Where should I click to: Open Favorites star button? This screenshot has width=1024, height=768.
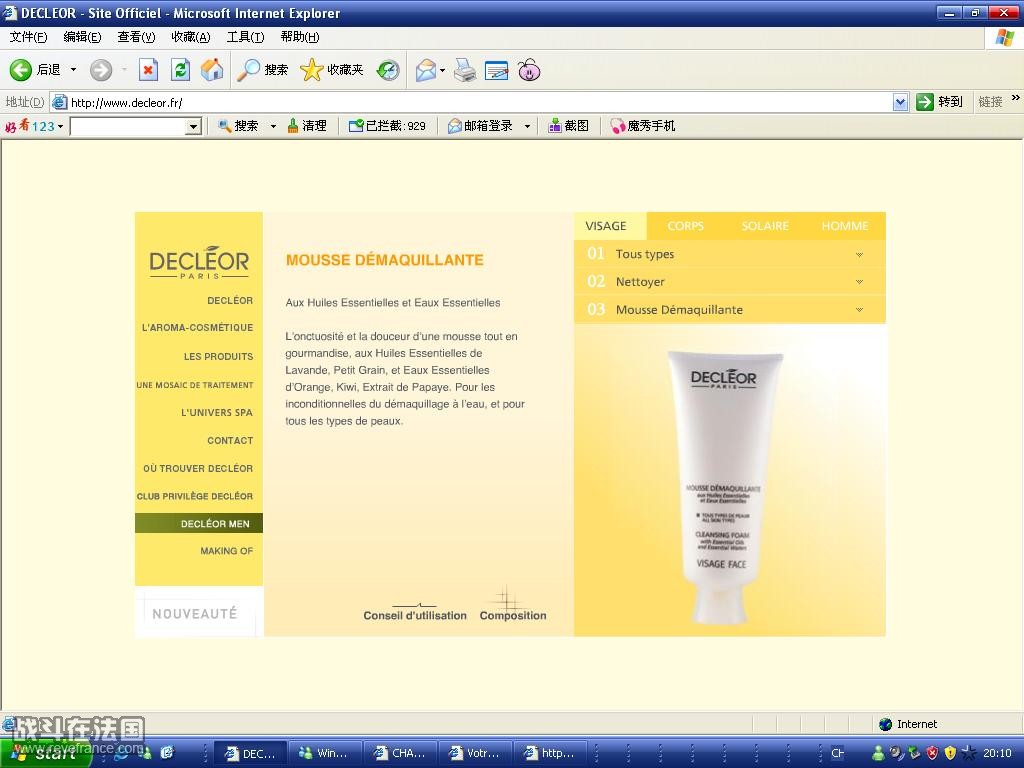pyautogui.click(x=331, y=70)
